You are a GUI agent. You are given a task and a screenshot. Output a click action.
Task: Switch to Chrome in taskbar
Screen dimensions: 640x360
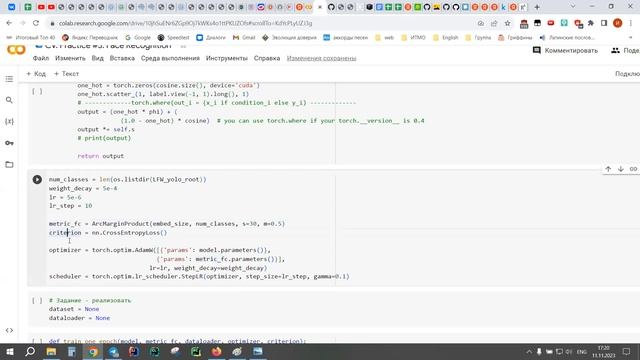pyautogui.click(x=93, y=352)
